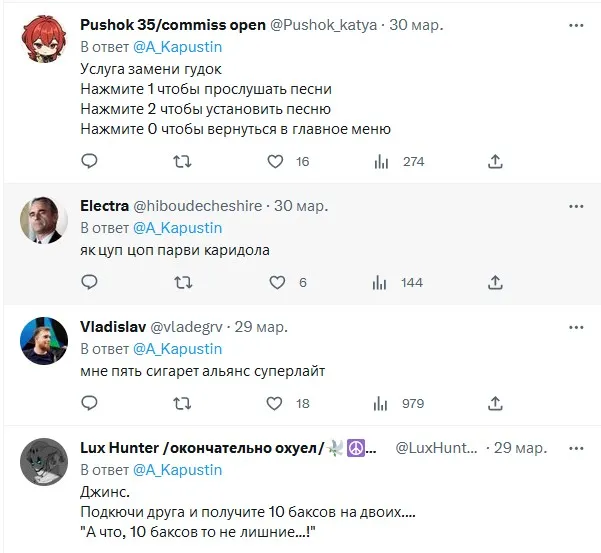This screenshot has height=553, width=601.
Task: Retweet Pushok 35's tweet
Action: (182, 161)
